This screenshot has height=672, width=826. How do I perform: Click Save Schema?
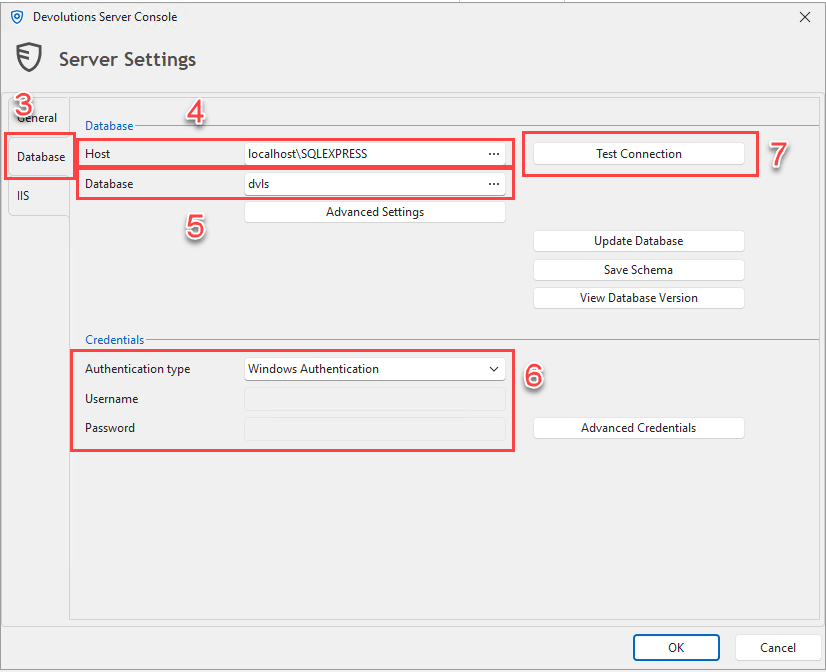pos(638,270)
